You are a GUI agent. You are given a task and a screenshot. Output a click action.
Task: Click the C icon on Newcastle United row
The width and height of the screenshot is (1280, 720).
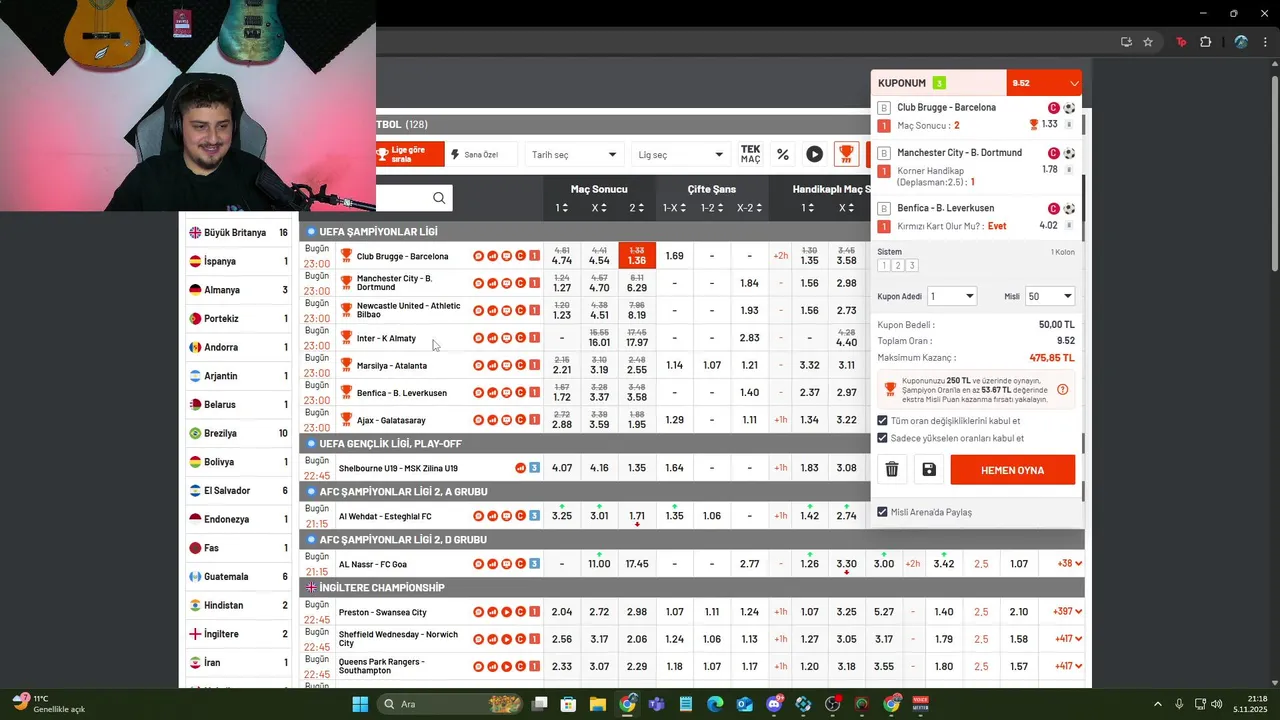pyautogui.click(x=520, y=310)
